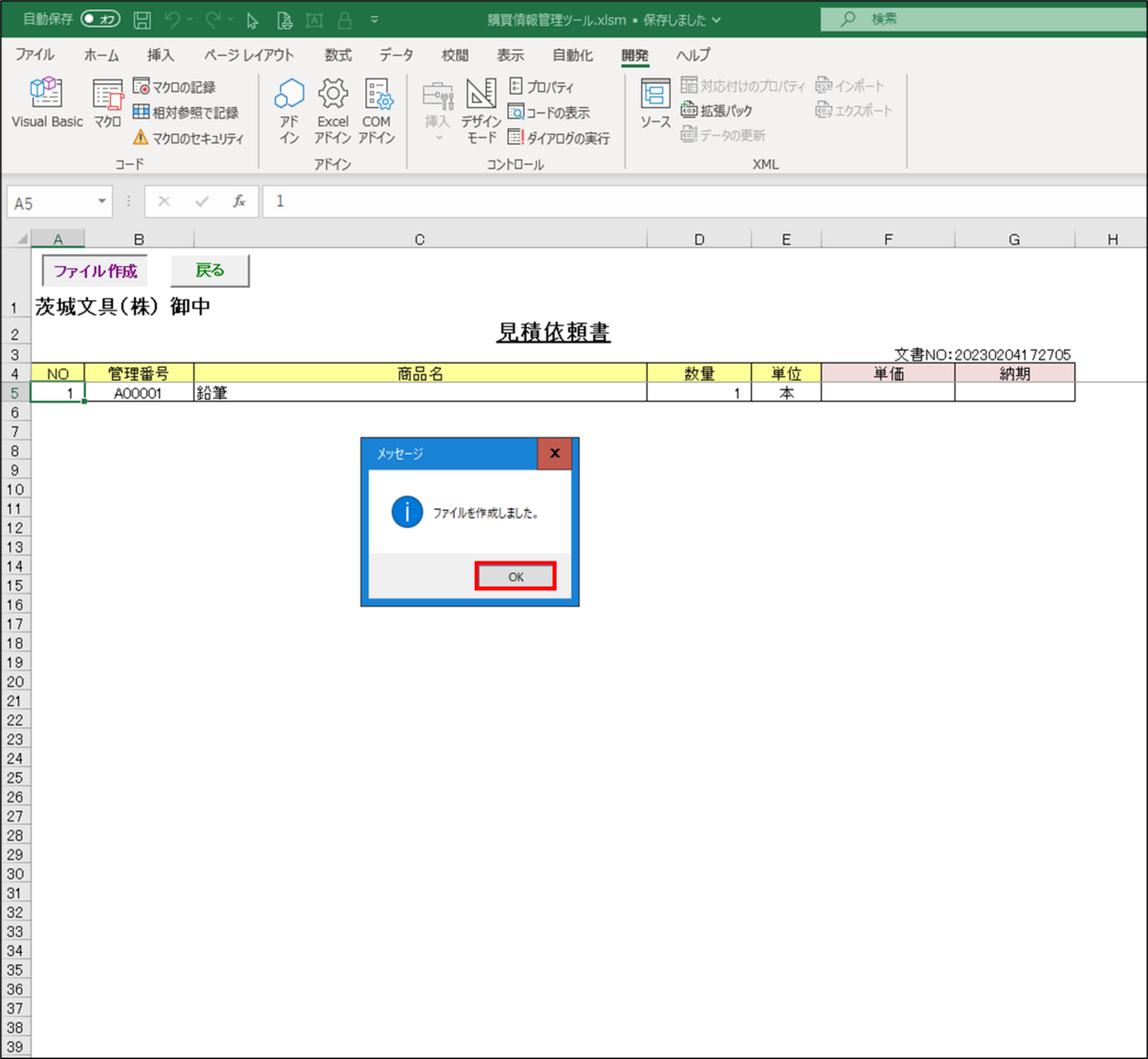Open COM Add-ins dialog
The height and width of the screenshot is (1059, 1148).
377,111
